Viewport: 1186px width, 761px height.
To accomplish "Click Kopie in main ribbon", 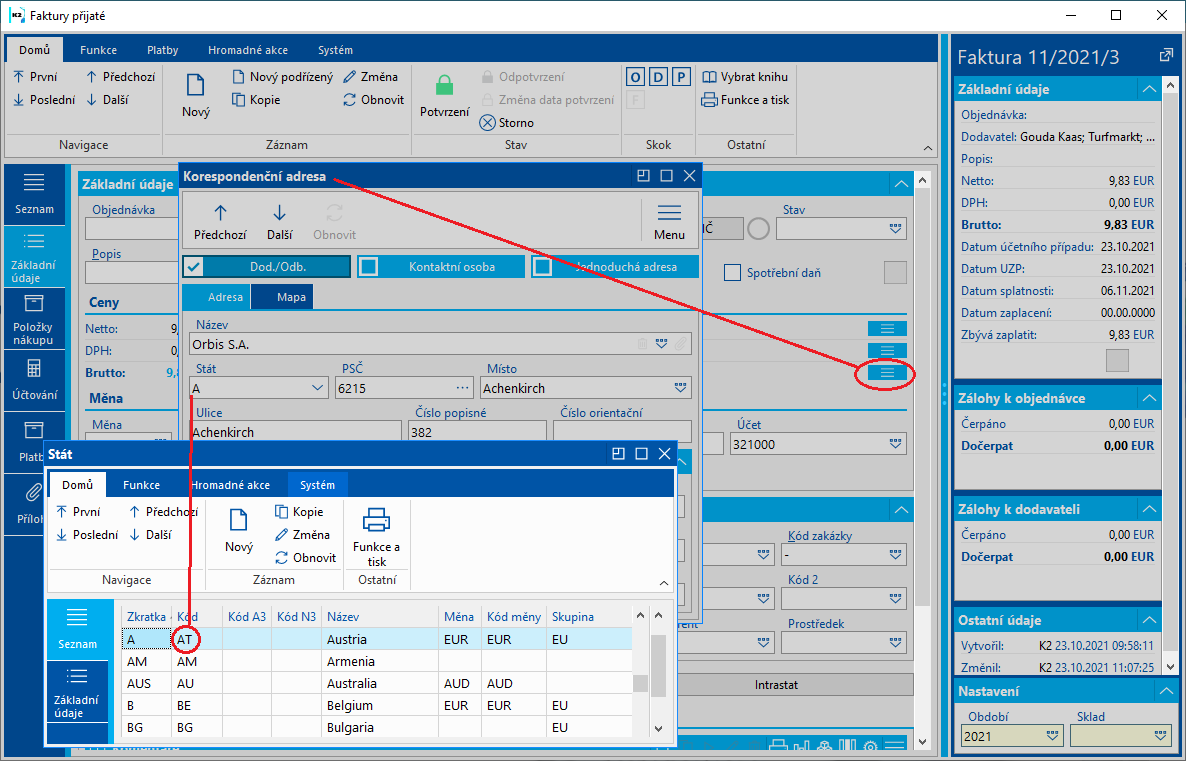I will (256, 100).
